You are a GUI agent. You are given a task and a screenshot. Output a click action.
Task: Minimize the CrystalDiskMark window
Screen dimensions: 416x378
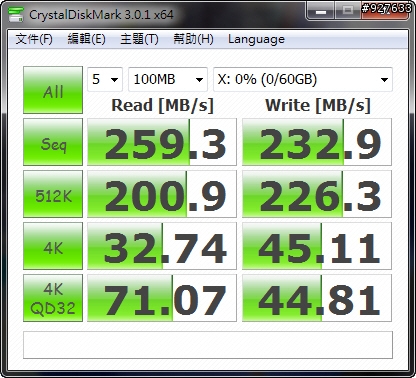(320, 11)
